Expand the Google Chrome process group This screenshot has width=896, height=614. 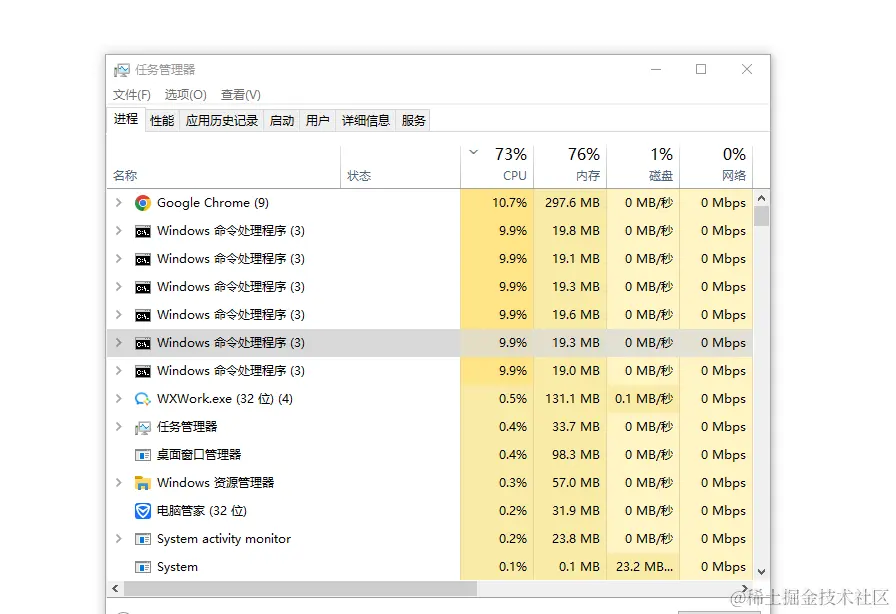click(x=119, y=202)
